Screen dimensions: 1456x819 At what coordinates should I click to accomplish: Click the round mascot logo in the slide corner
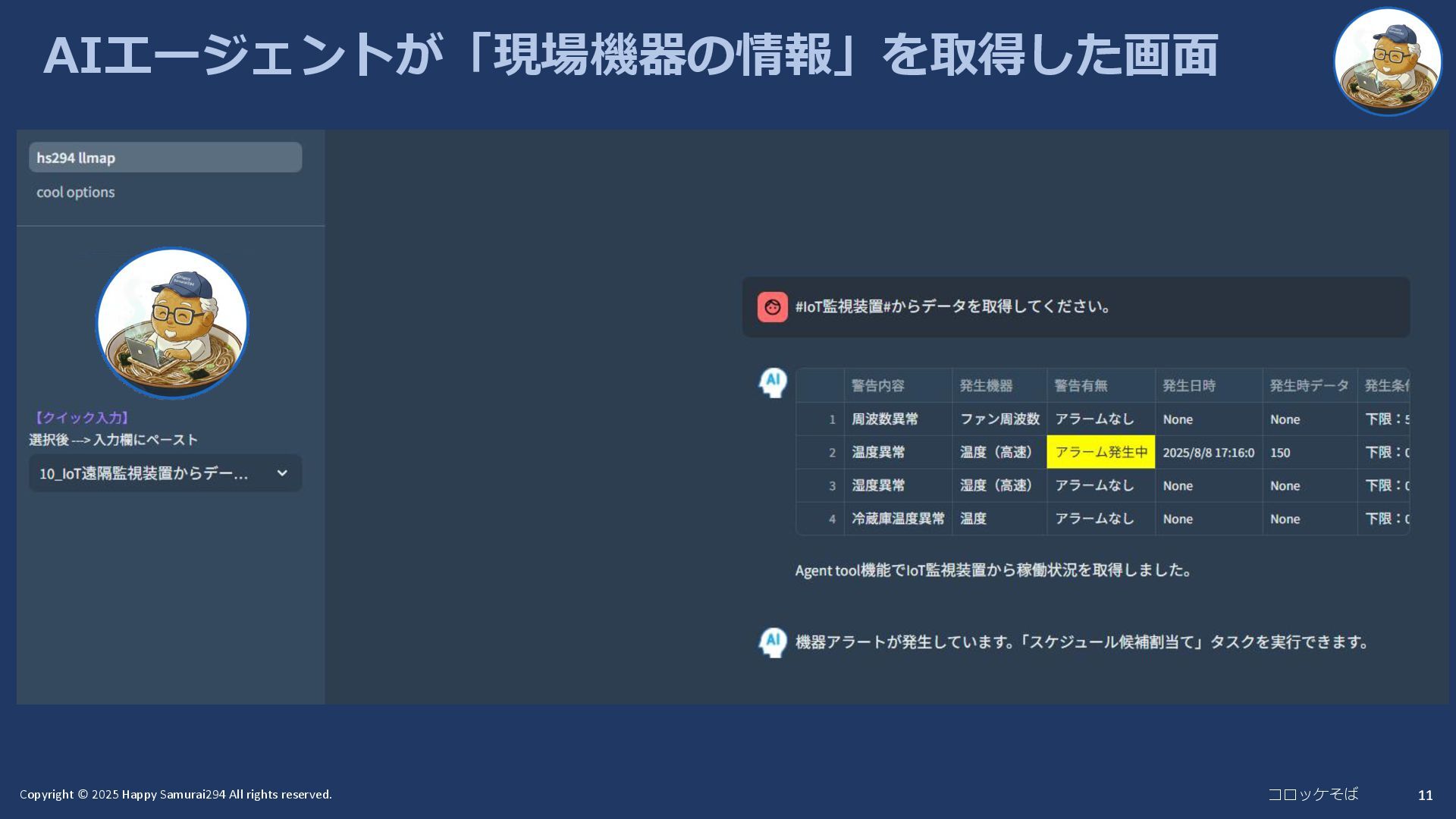(1387, 61)
